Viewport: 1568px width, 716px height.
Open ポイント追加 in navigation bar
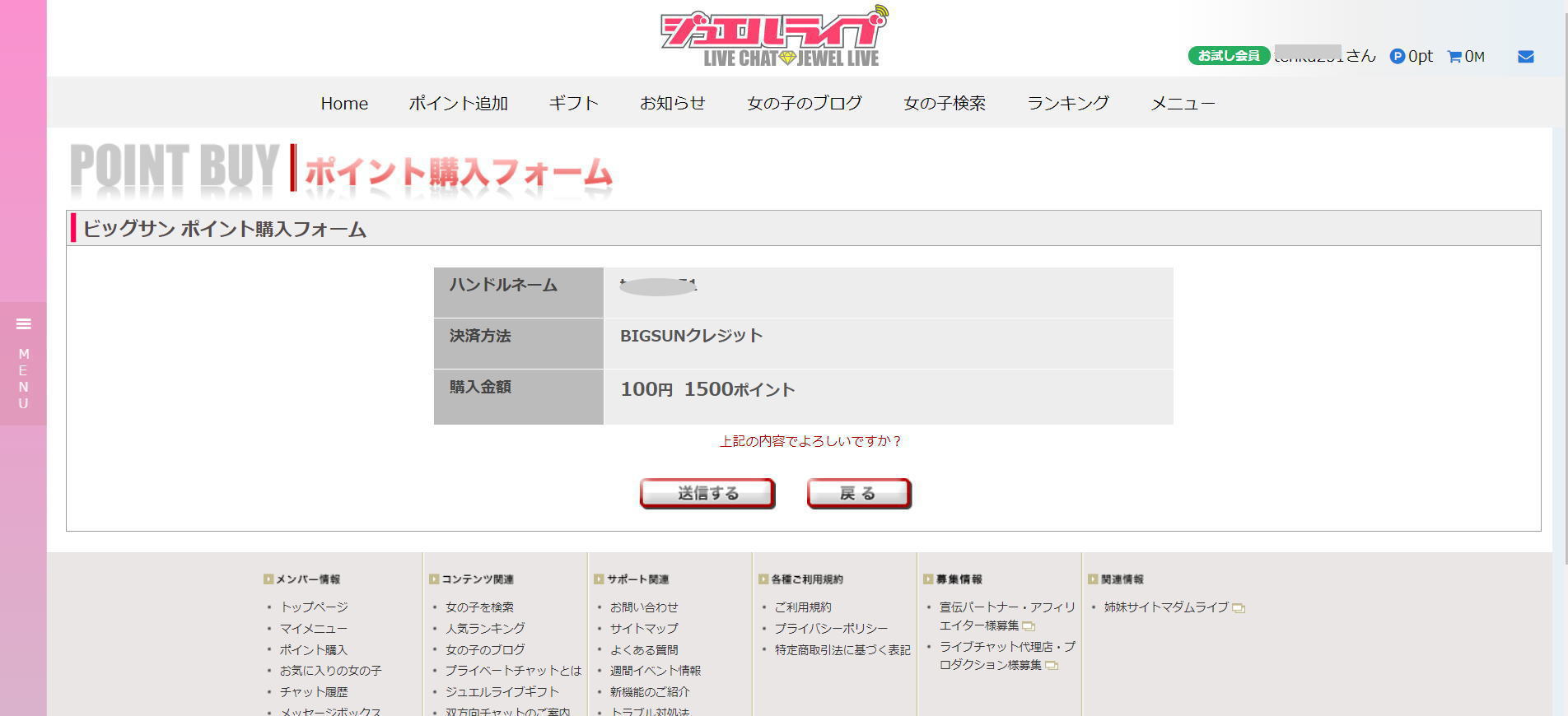[x=458, y=103]
